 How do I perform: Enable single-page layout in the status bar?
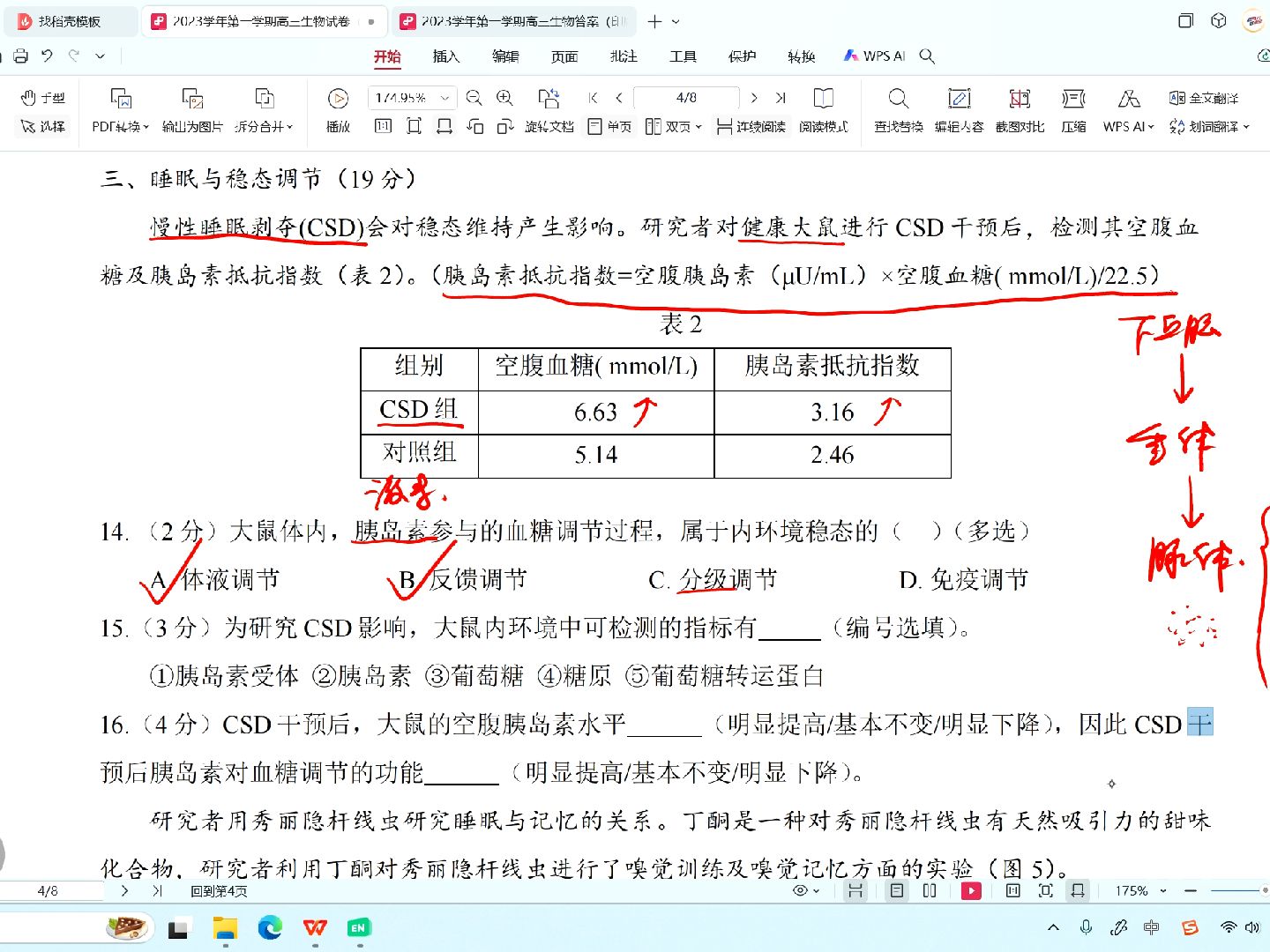897,891
